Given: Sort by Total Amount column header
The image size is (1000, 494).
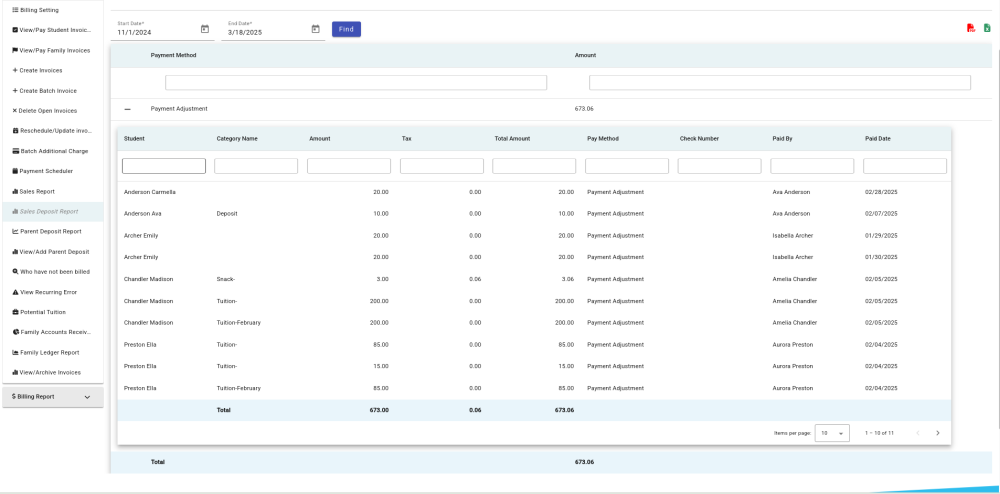Looking at the screenshot, I should tap(512, 138).
